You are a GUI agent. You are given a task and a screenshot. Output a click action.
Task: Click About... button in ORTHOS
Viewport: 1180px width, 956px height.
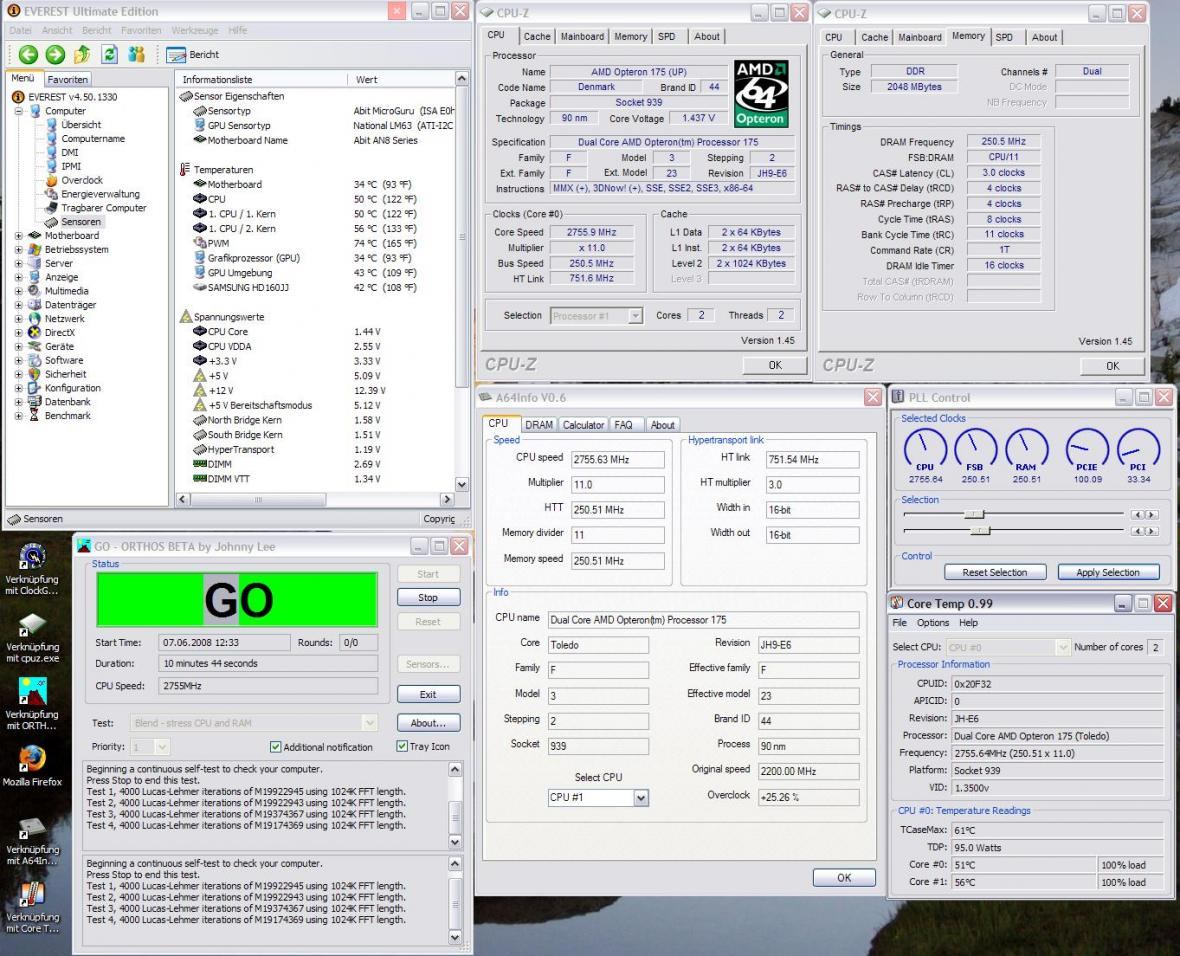(x=428, y=723)
